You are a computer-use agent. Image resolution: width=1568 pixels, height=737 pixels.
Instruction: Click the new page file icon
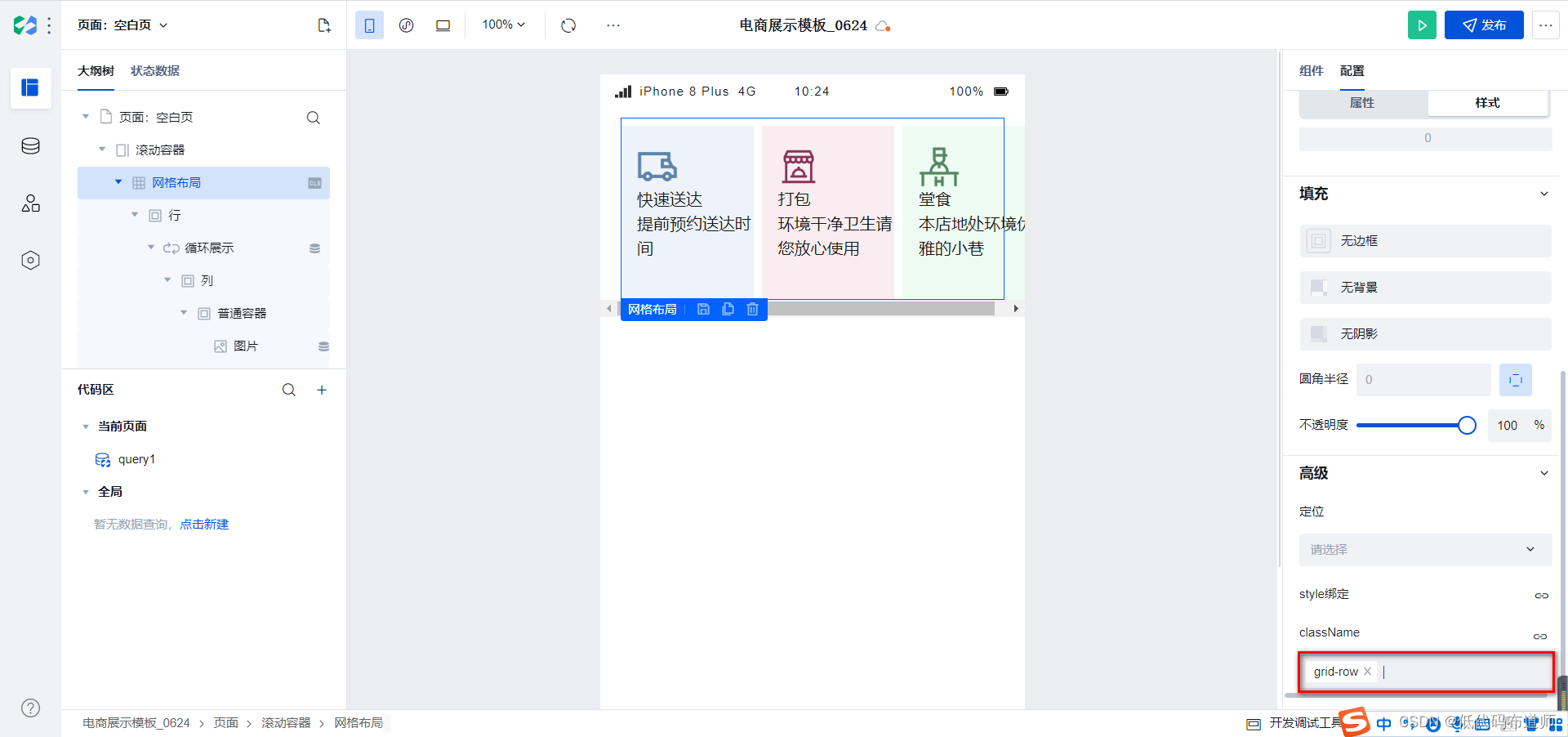tap(324, 25)
